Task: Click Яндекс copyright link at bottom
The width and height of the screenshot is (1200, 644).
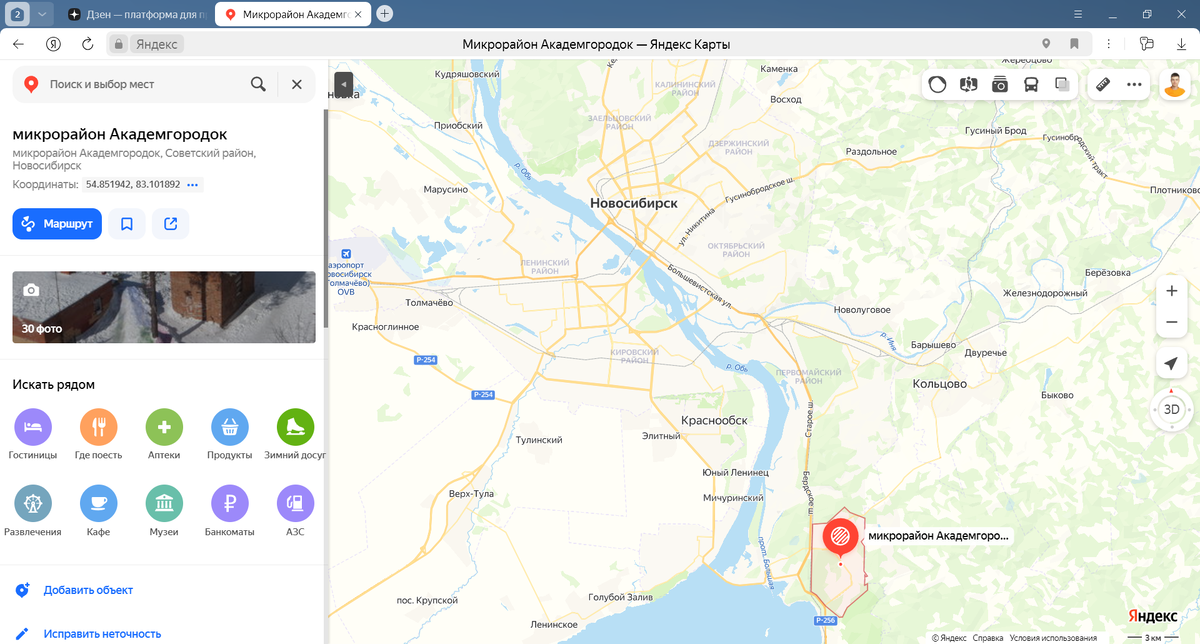Action: [949, 637]
